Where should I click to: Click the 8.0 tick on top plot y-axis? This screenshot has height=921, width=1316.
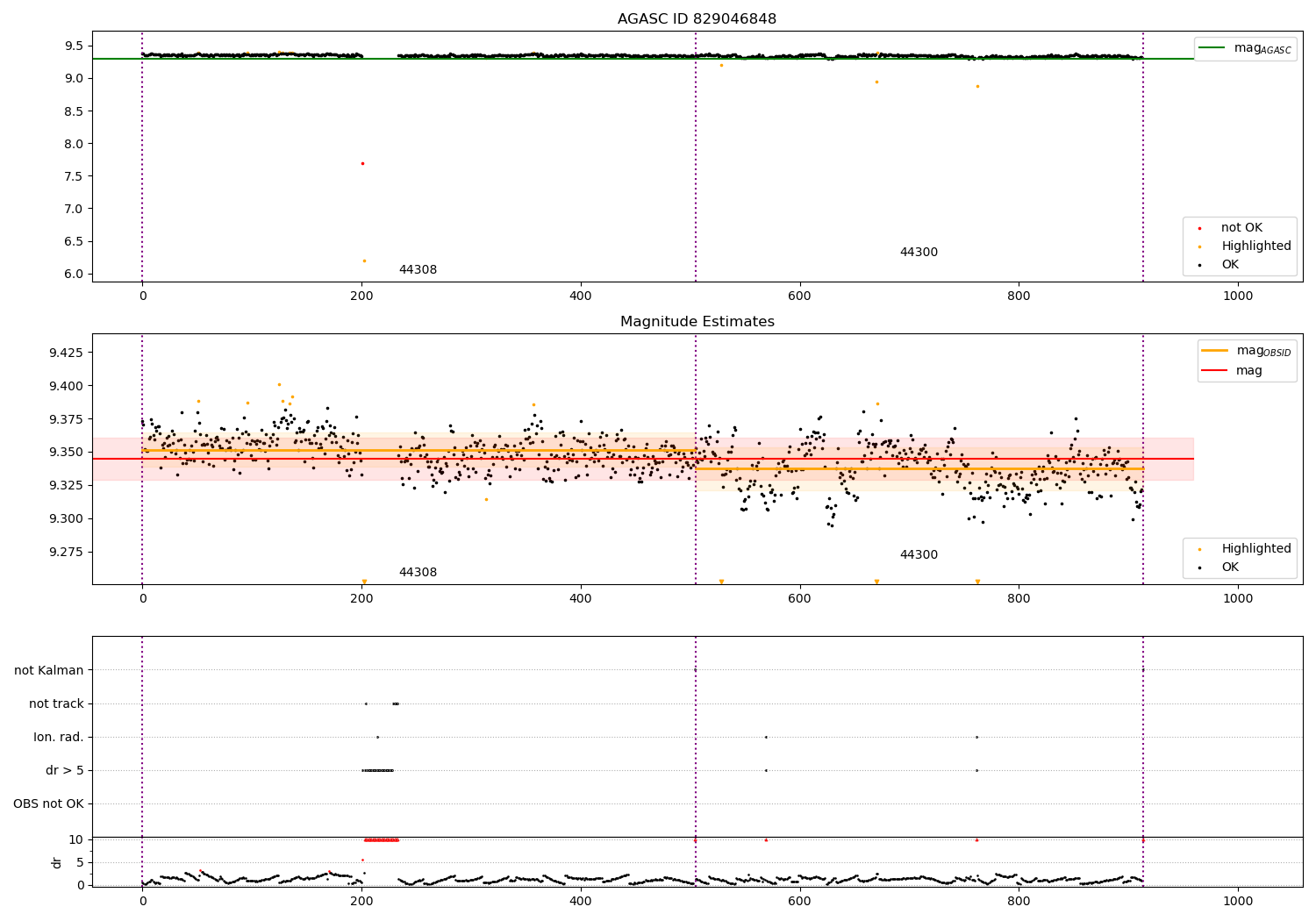pyautogui.click(x=75, y=144)
